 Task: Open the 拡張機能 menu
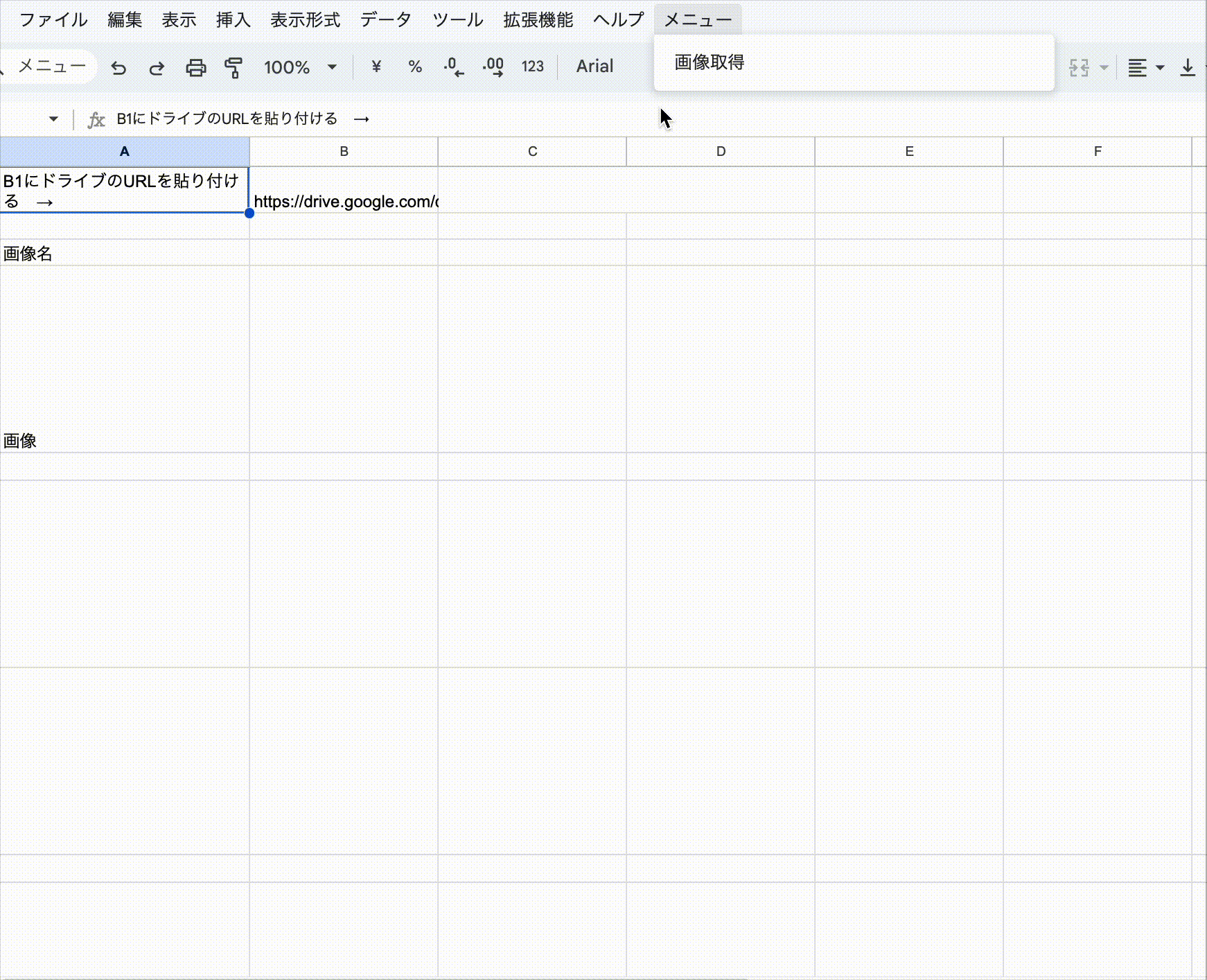click(x=538, y=19)
